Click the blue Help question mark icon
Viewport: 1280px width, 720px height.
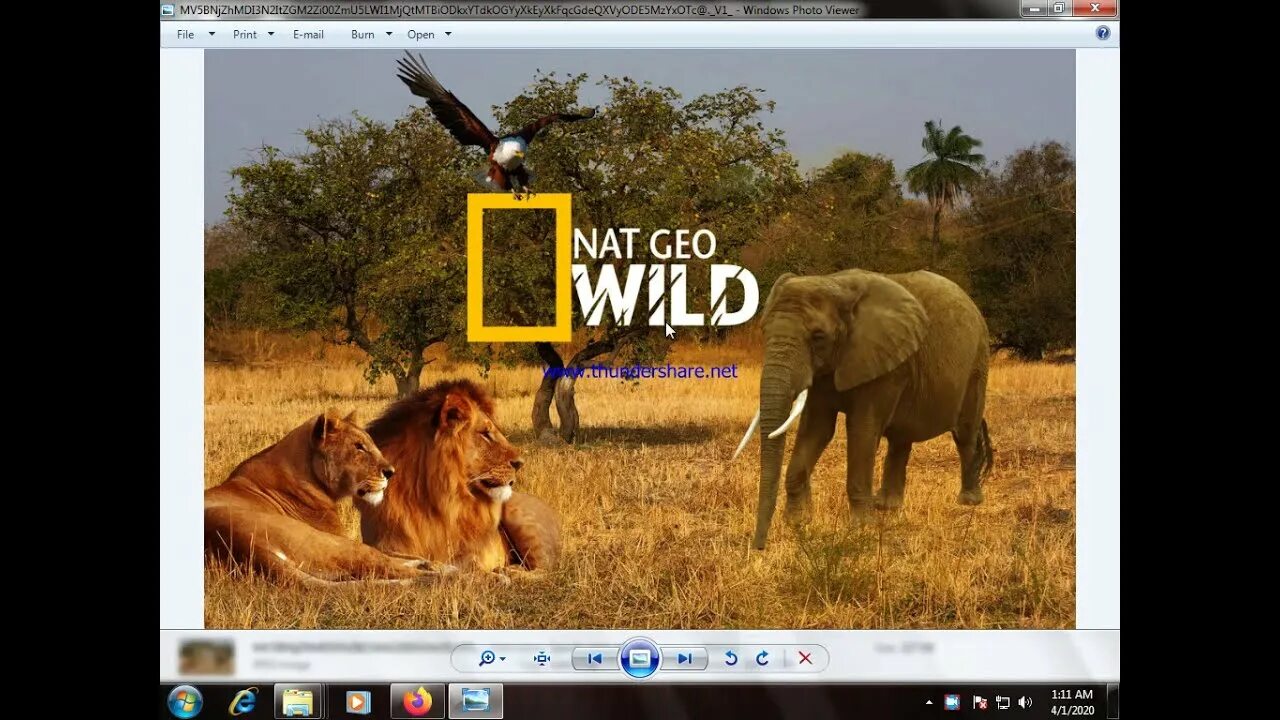coord(1103,33)
